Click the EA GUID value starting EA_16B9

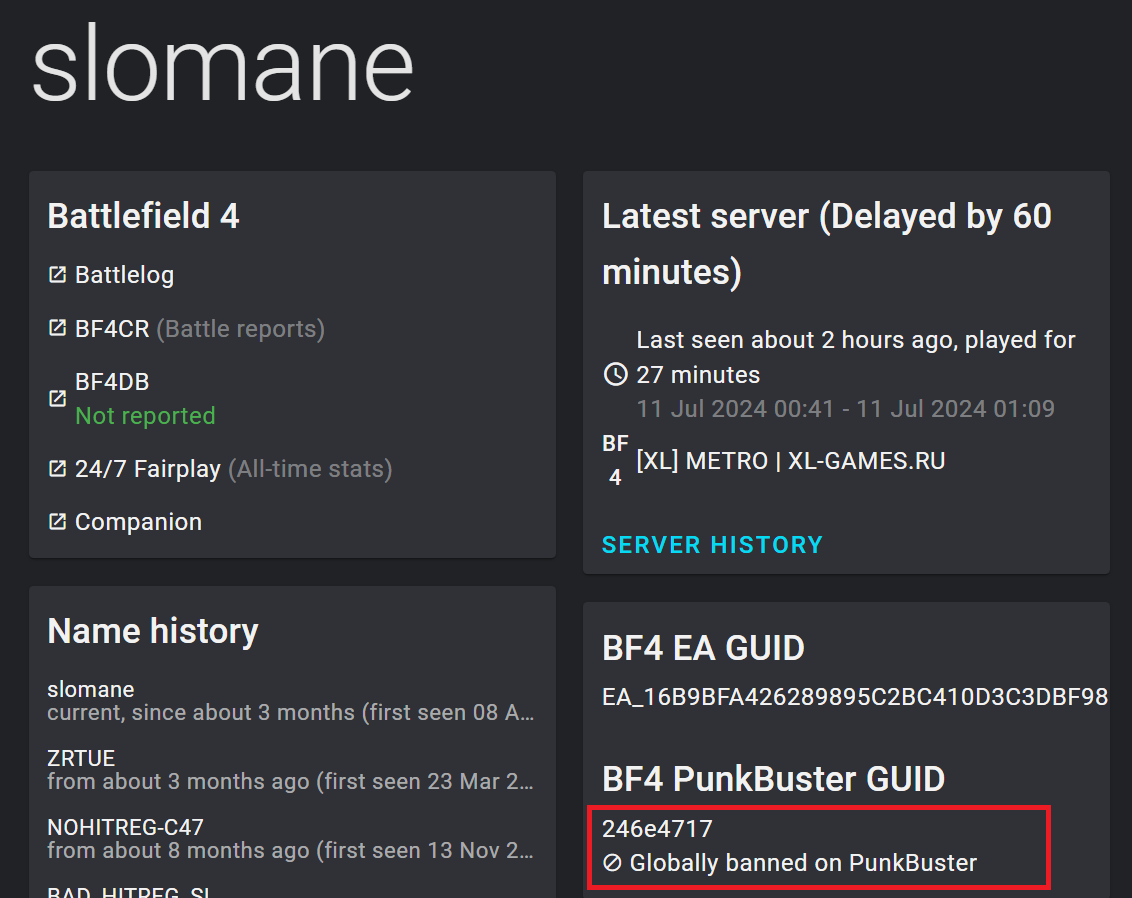point(854,697)
